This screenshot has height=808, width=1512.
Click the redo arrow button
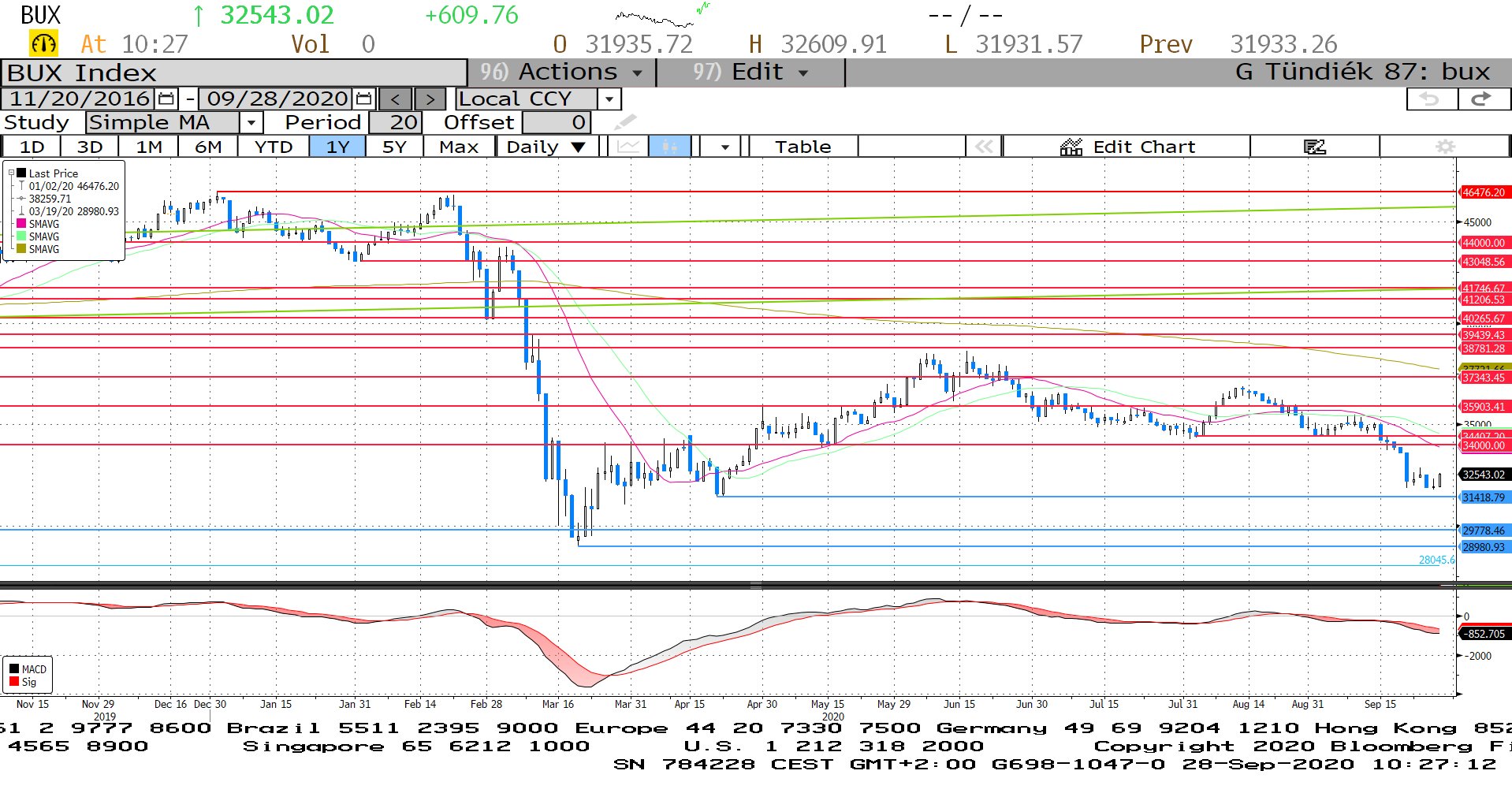pos(1482,99)
